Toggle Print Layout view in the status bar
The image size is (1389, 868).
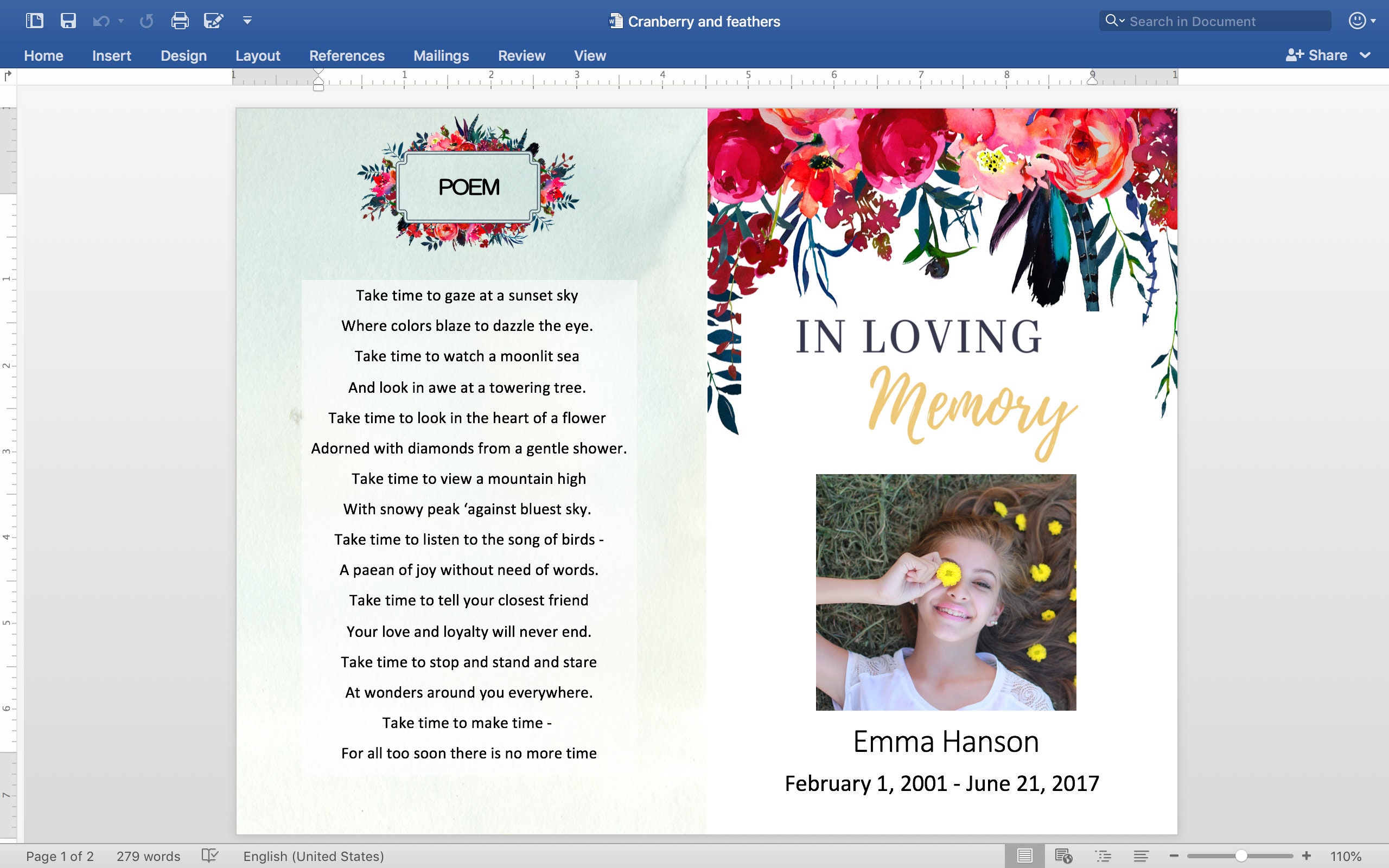pyautogui.click(x=1024, y=856)
